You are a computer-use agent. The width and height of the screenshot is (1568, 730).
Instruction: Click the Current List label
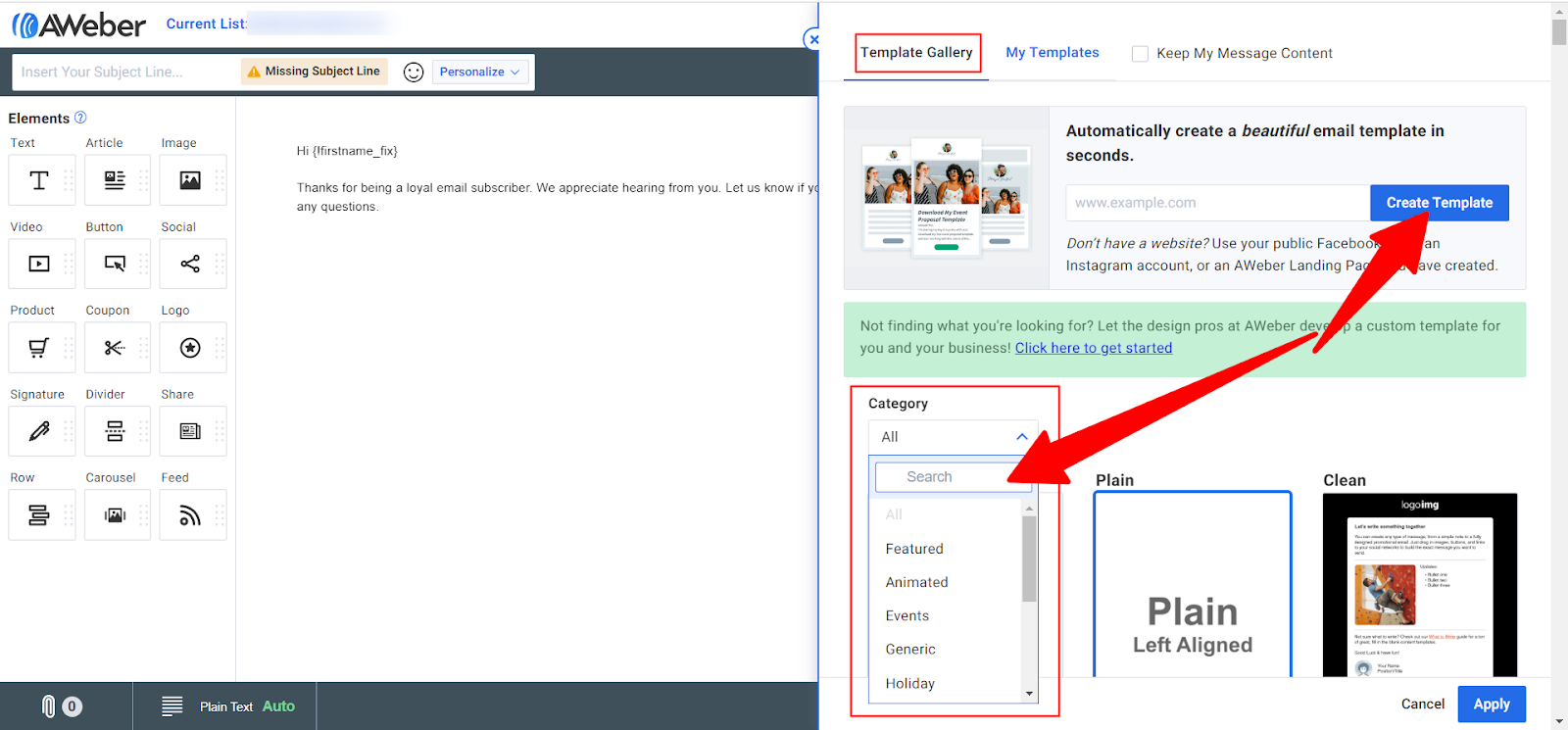point(206,24)
